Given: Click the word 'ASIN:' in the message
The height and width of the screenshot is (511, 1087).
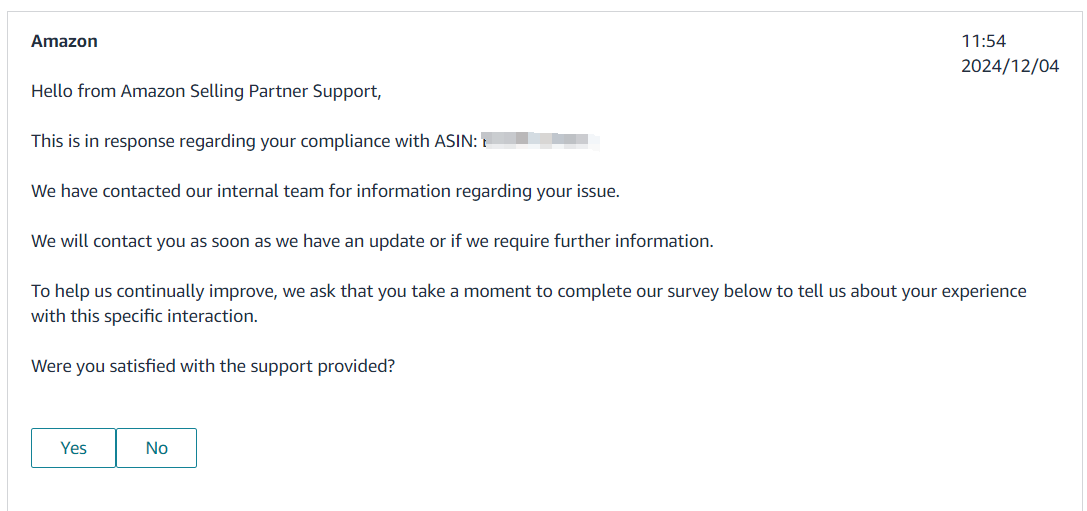Looking at the screenshot, I should [456, 141].
